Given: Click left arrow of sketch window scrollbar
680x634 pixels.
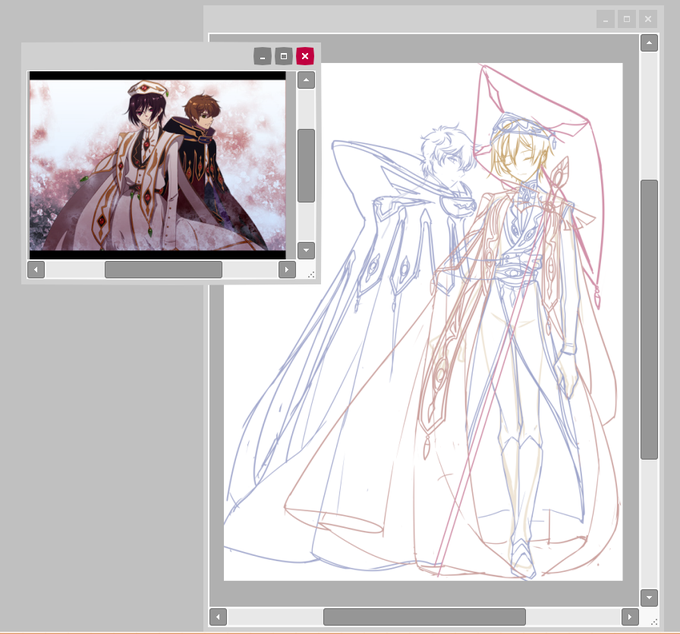Looking at the screenshot, I should 218,617.
